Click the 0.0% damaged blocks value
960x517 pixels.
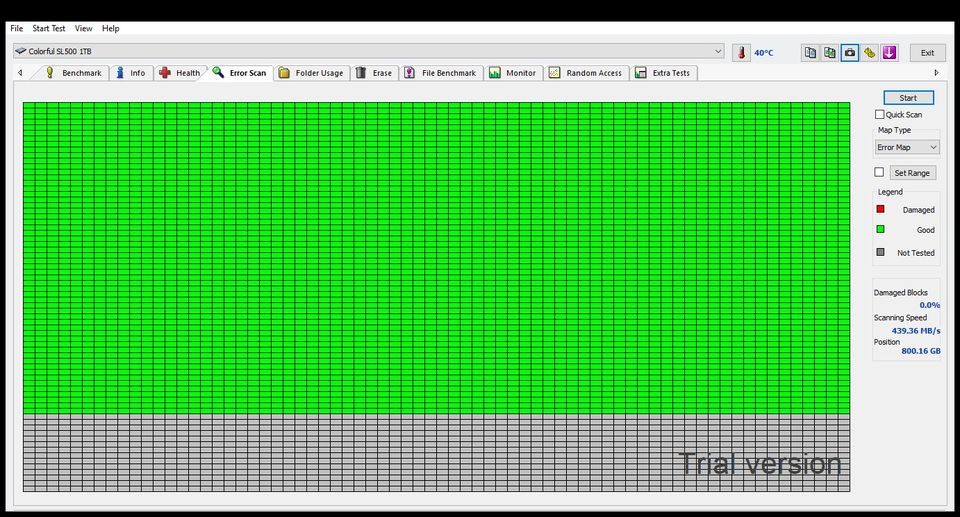pos(929,305)
